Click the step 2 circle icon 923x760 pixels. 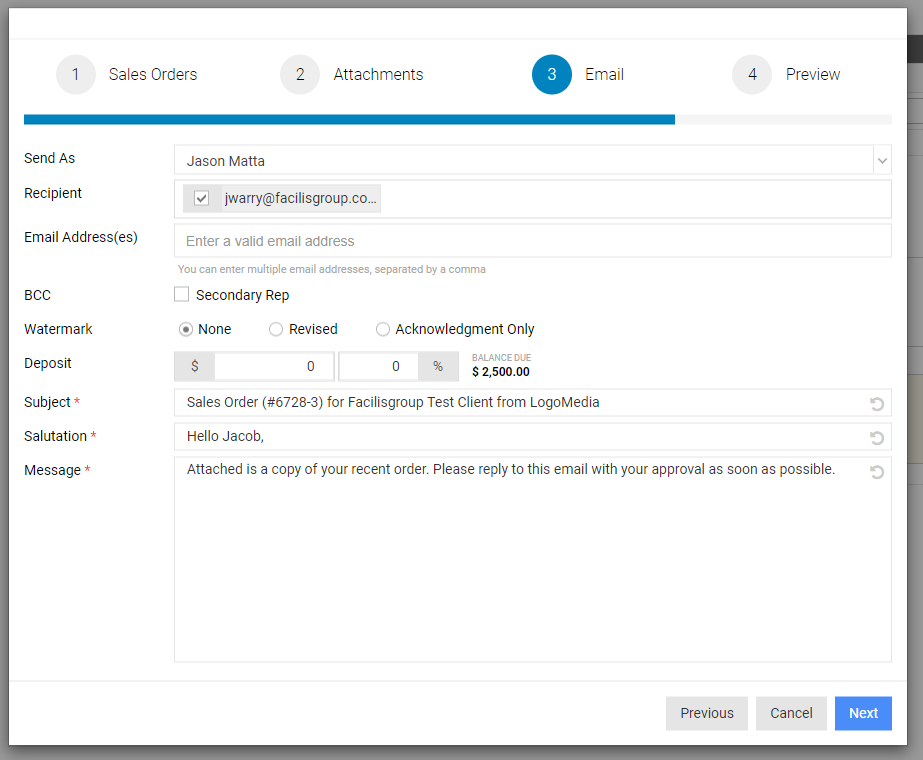(x=300, y=74)
